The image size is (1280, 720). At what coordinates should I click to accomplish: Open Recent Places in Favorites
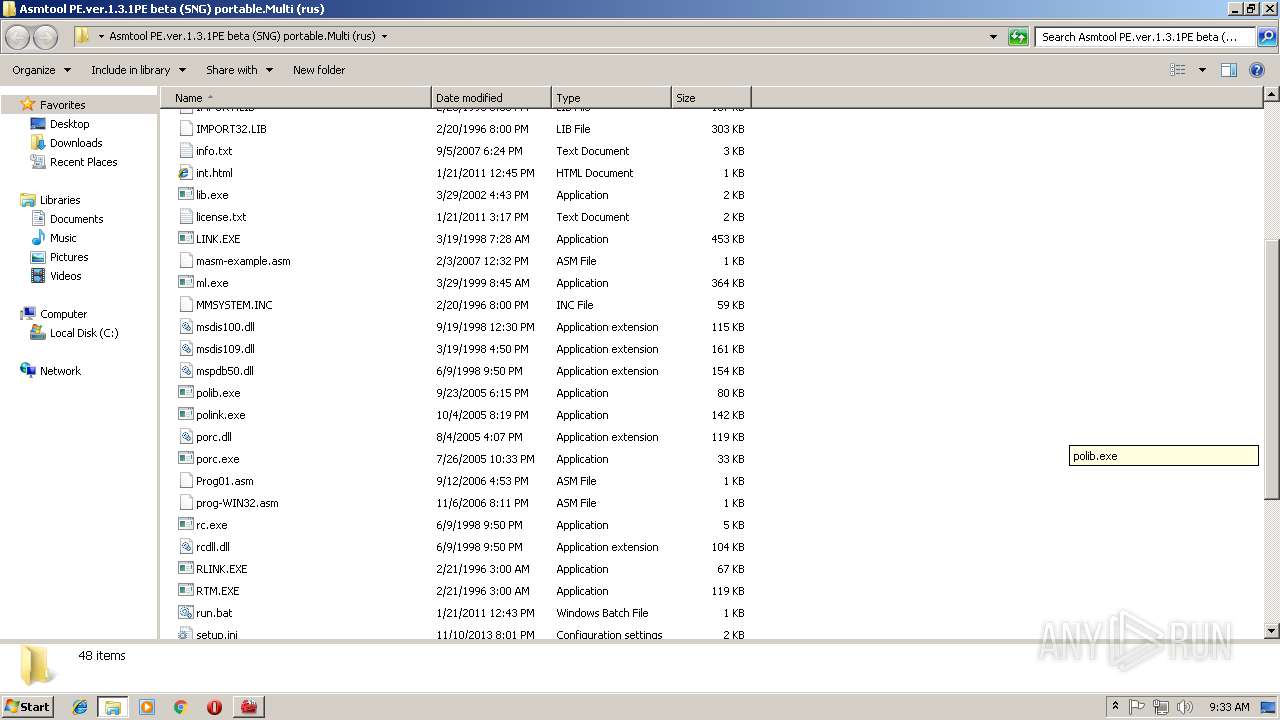[83, 162]
